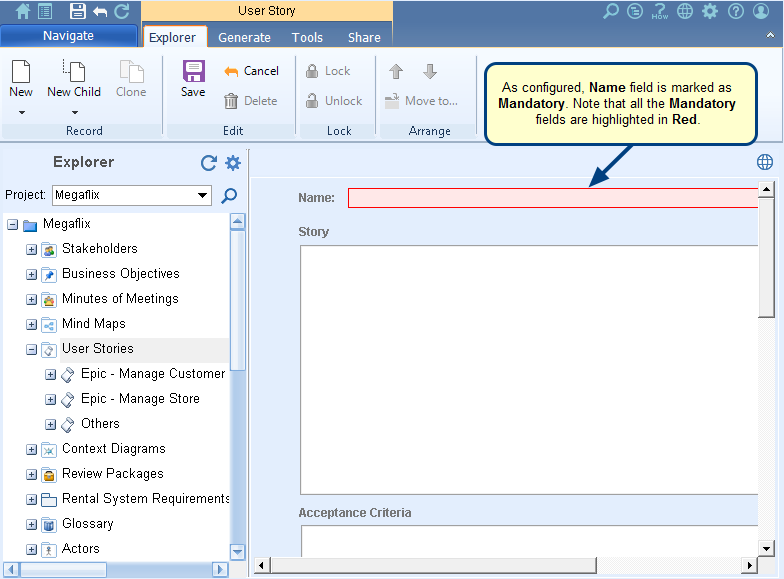Switch to the Navigate tab

point(68,36)
